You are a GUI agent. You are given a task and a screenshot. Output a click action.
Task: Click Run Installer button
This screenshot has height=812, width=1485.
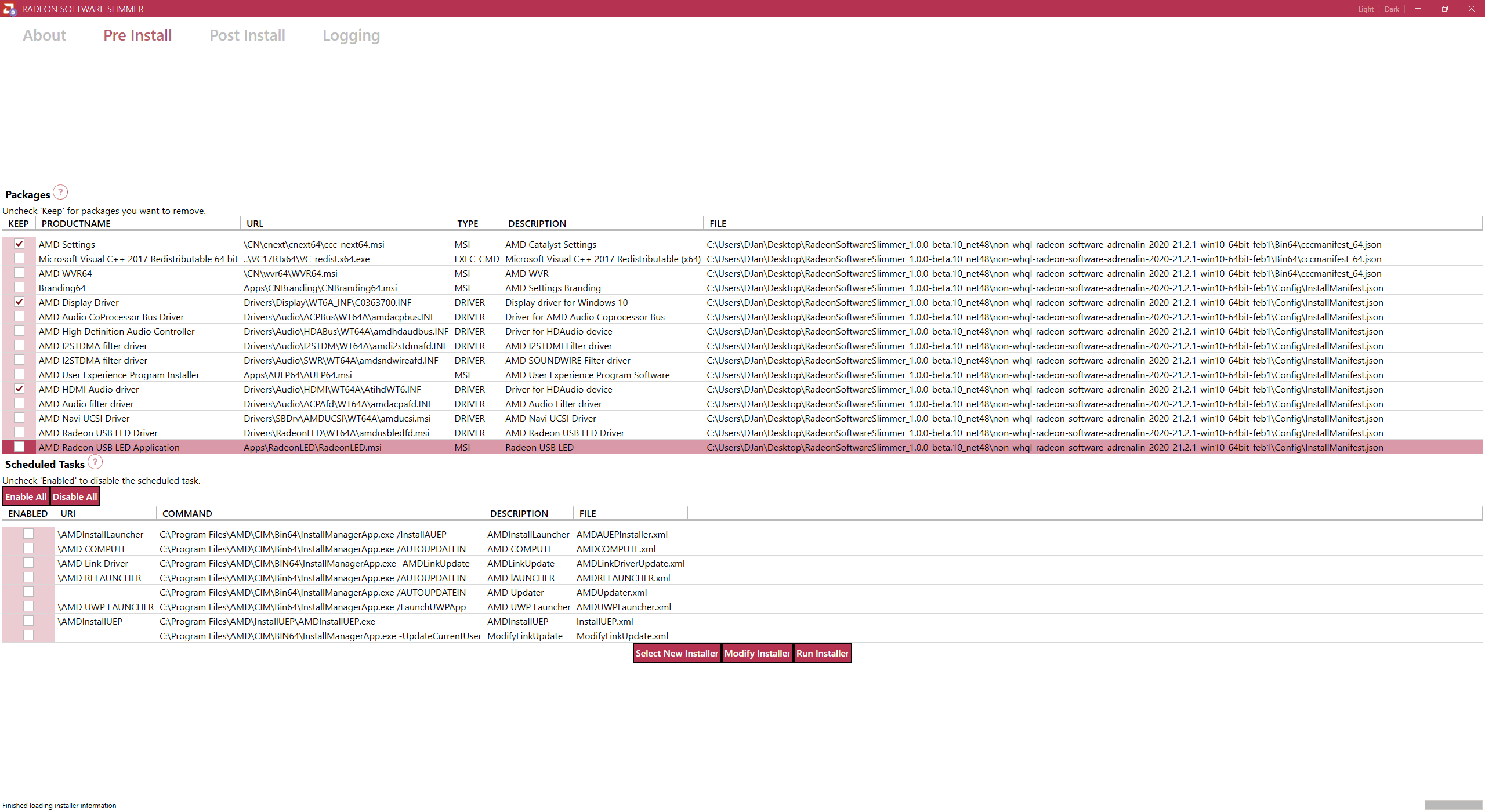823,653
